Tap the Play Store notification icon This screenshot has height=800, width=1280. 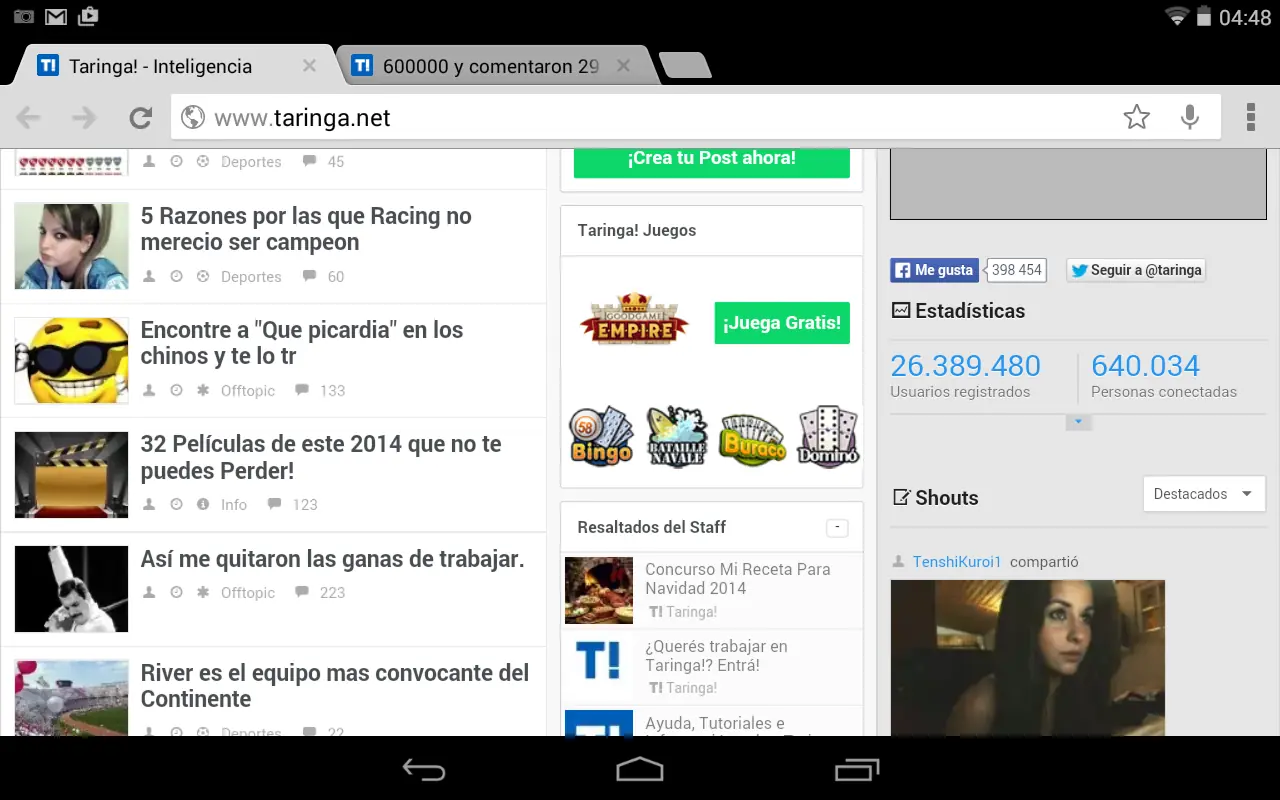pos(88,16)
